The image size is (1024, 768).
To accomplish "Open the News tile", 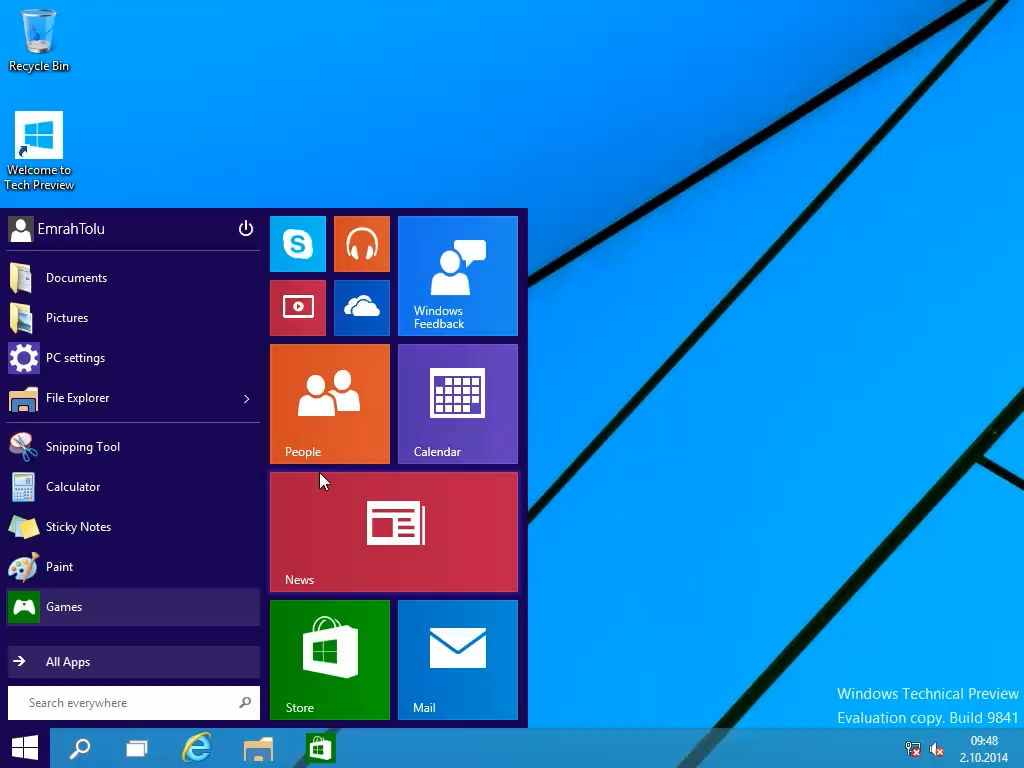I will 394,532.
